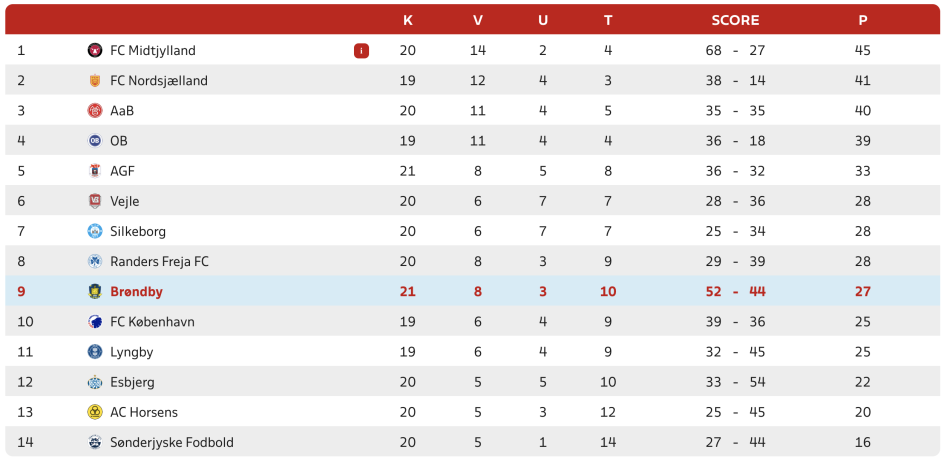Open the Randers Freja FC team link

click(159, 262)
